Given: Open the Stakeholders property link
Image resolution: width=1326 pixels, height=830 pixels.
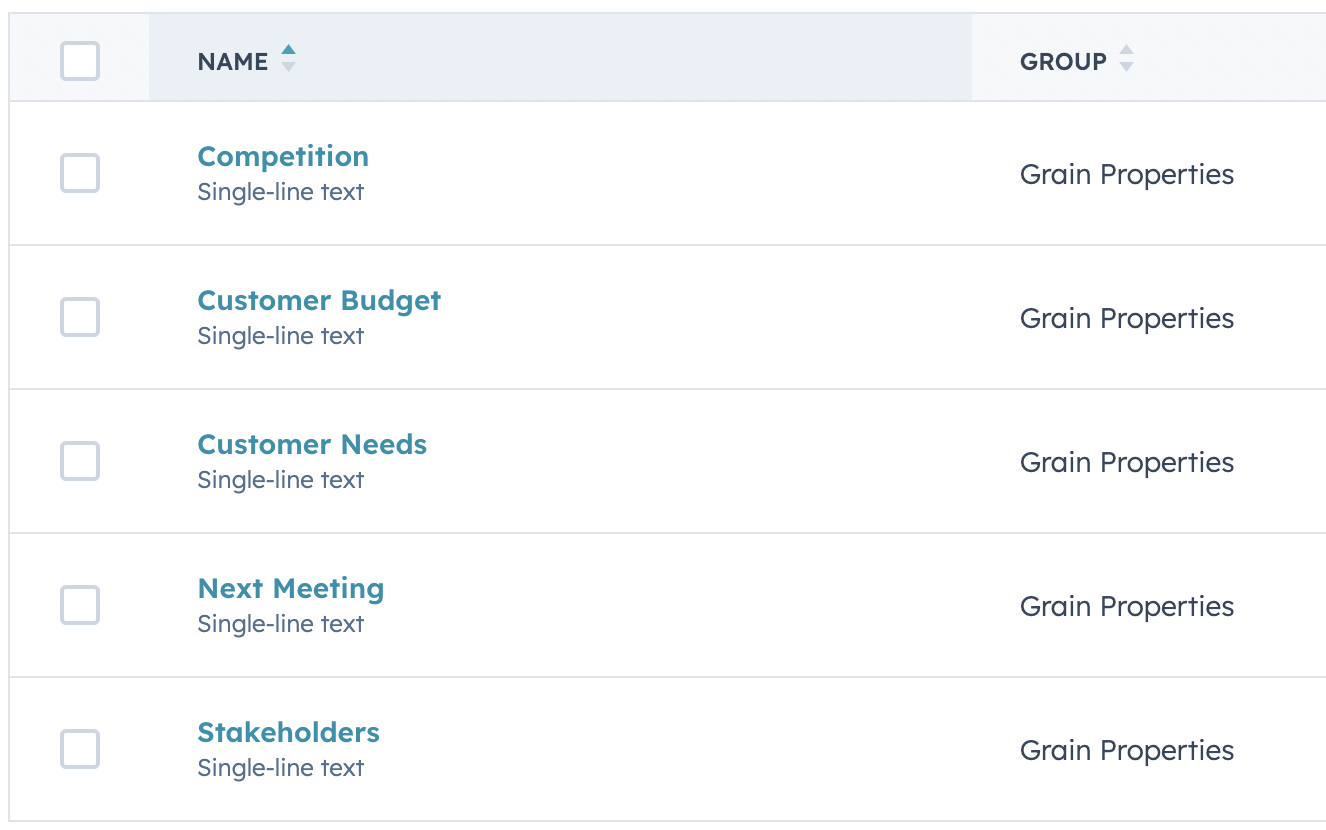Looking at the screenshot, I should pos(288,732).
